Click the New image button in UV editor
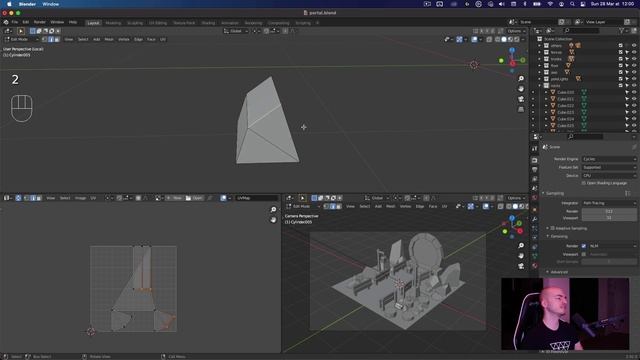 (x=175, y=198)
